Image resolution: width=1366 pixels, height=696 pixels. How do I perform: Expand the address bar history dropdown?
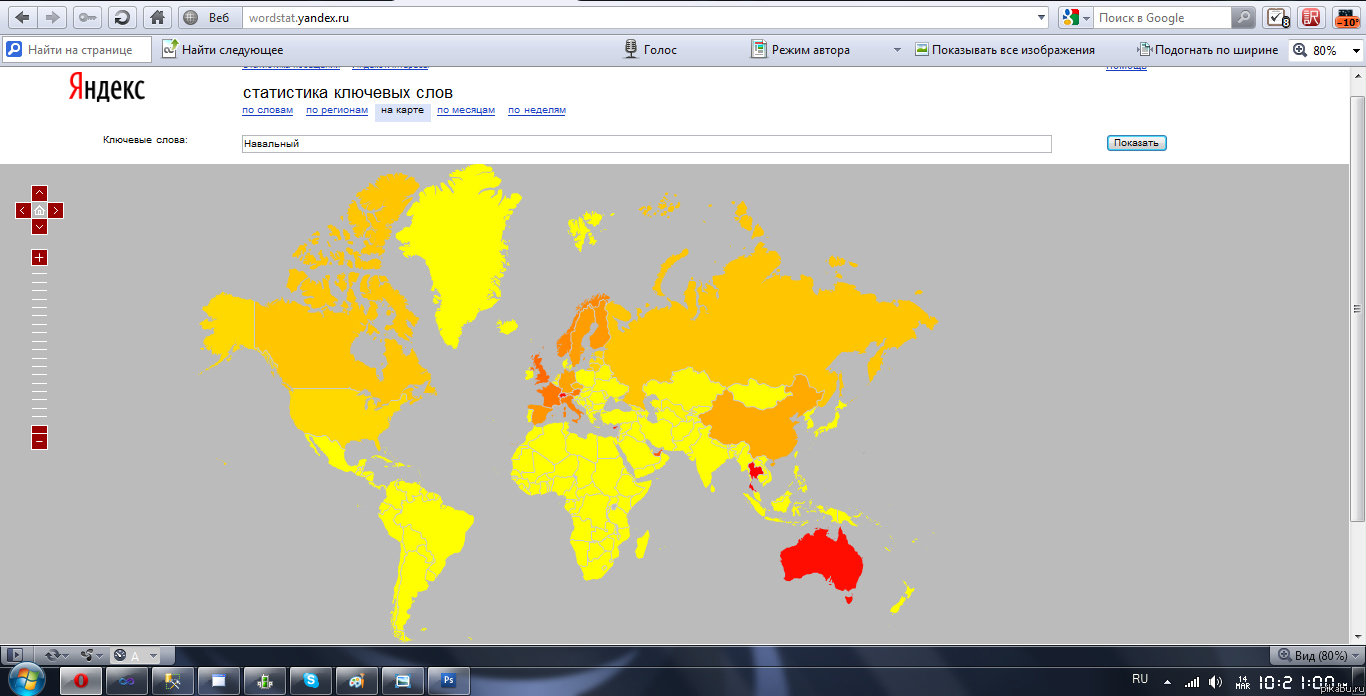pos(1041,17)
